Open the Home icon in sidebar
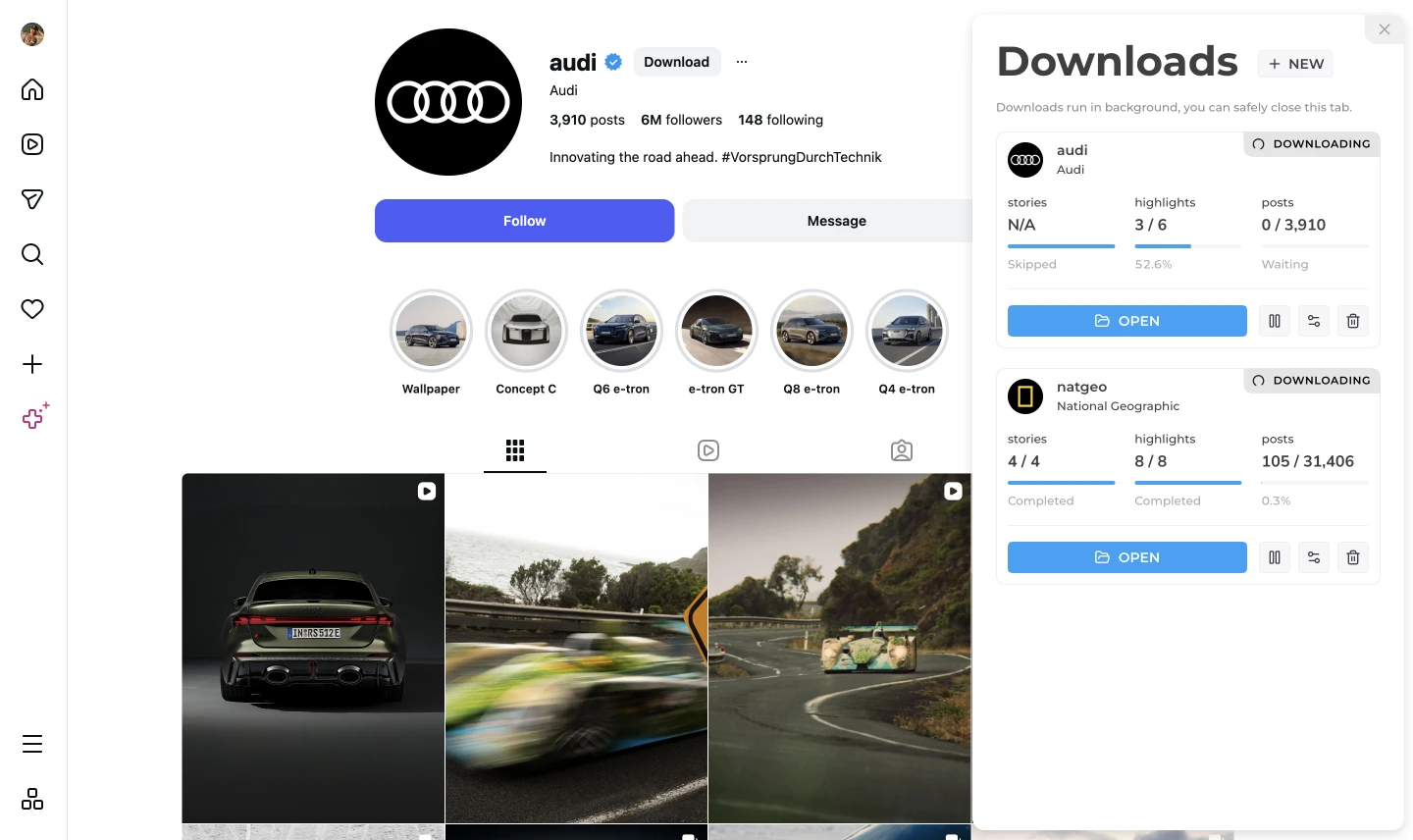1413x840 pixels. [x=32, y=89]
